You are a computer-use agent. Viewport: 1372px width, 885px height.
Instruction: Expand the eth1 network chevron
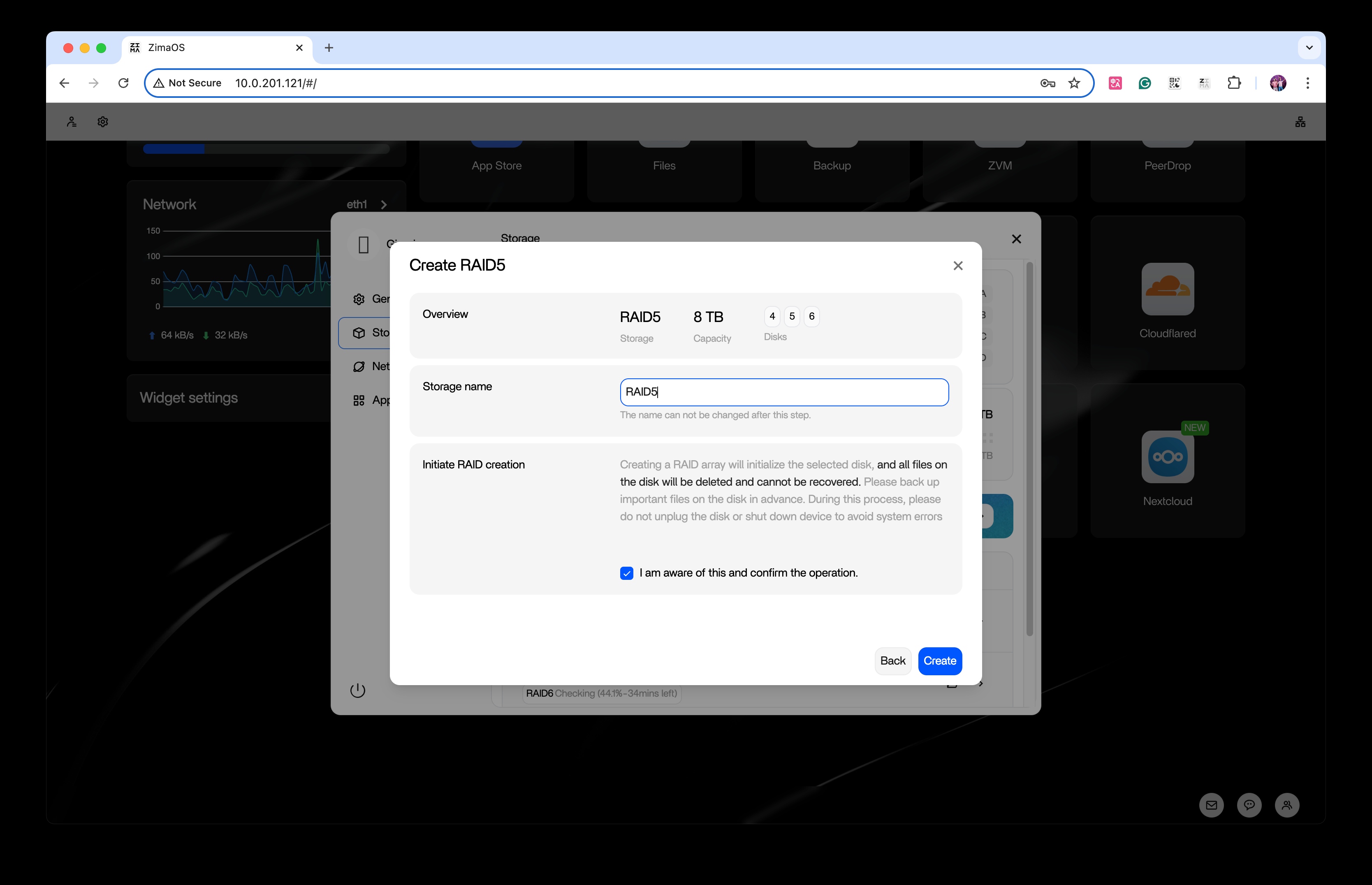pos(383,204)
